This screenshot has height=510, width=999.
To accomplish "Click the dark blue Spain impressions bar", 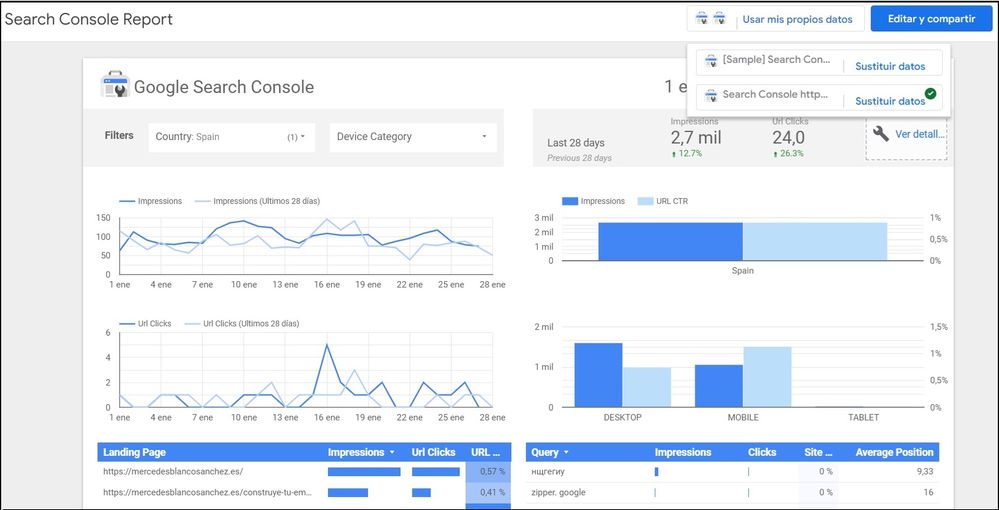I will [x=670, y=241].
